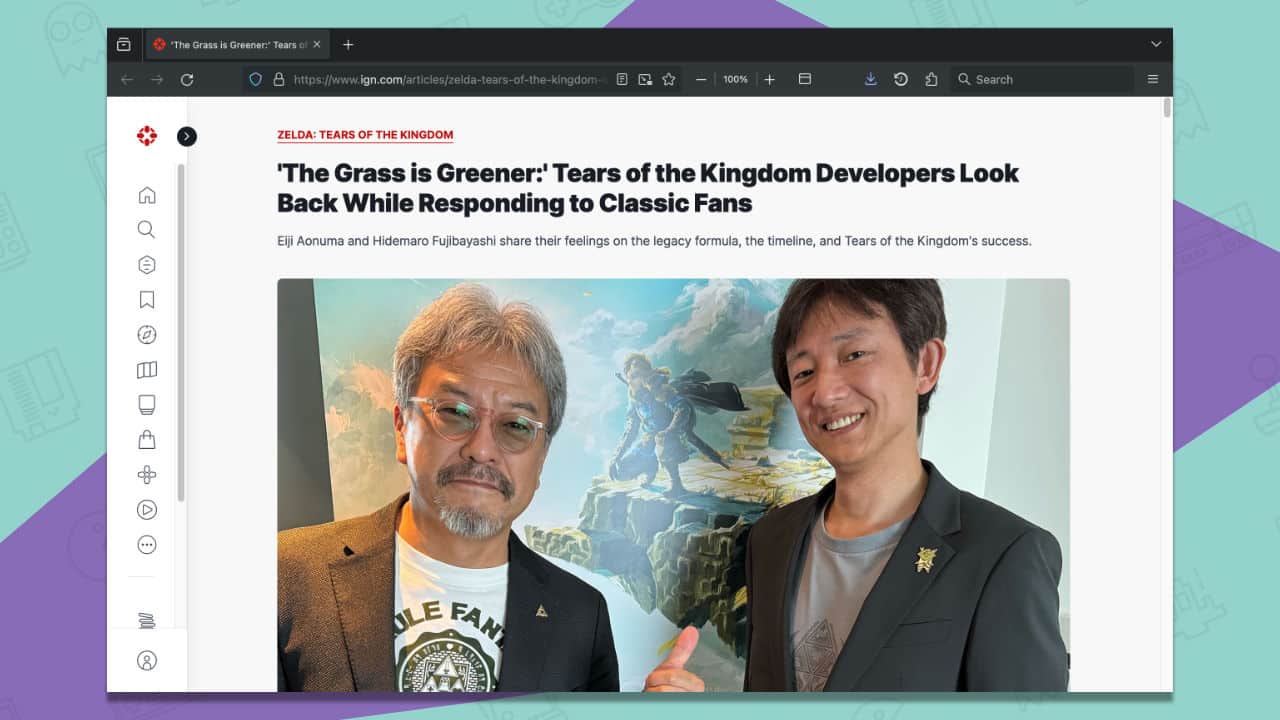Open saved items via bookmark icon
This screenshot has width=1280, height=720.
pyautogui.click(x=147, y=299)
